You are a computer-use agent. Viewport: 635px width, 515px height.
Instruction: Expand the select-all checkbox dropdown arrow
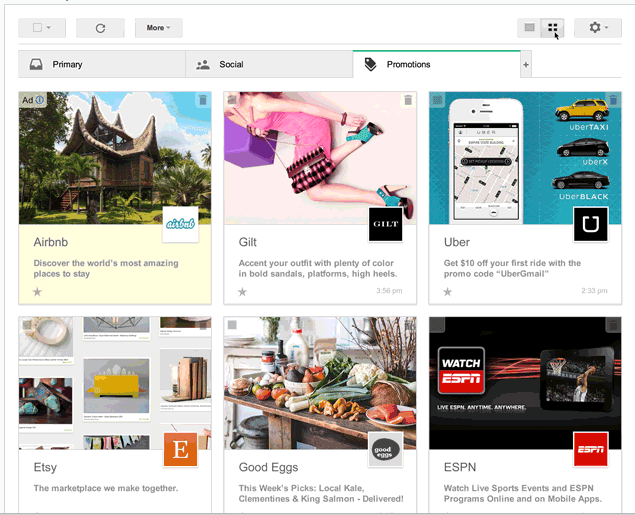tap(49, 28)
